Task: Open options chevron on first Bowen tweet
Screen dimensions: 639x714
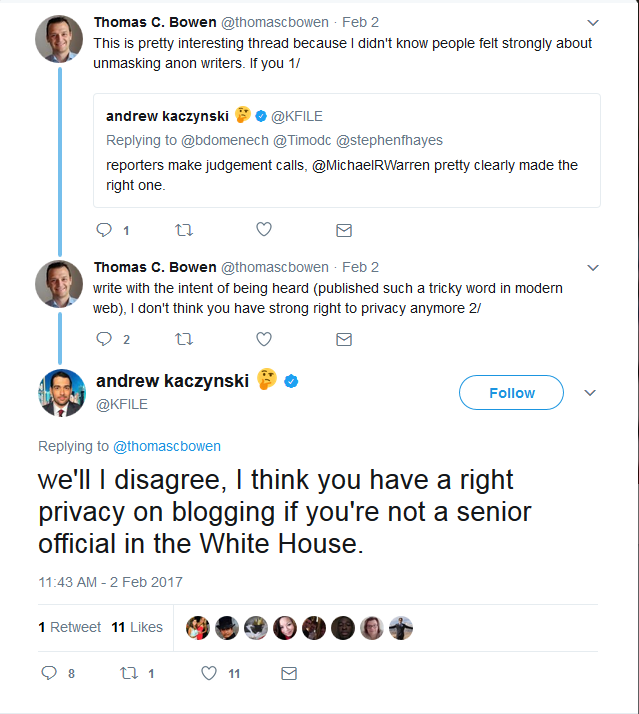Action: pyautogui.click(x=593, y=23)
